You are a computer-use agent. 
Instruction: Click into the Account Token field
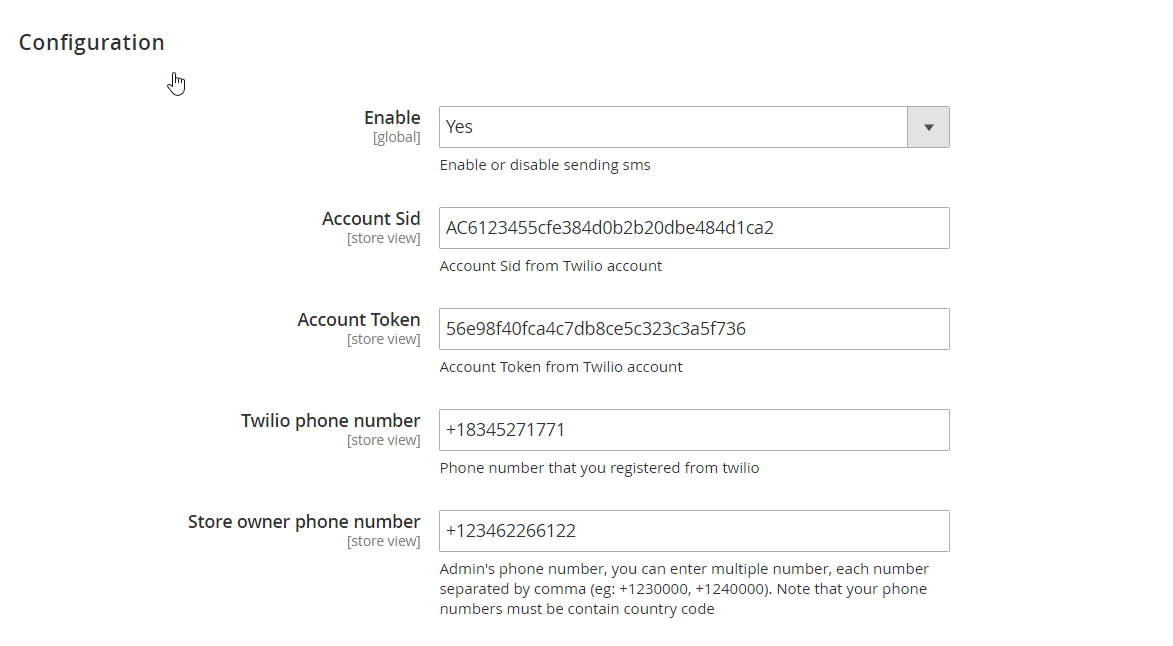pyautogui.click(x=694, y=329)
